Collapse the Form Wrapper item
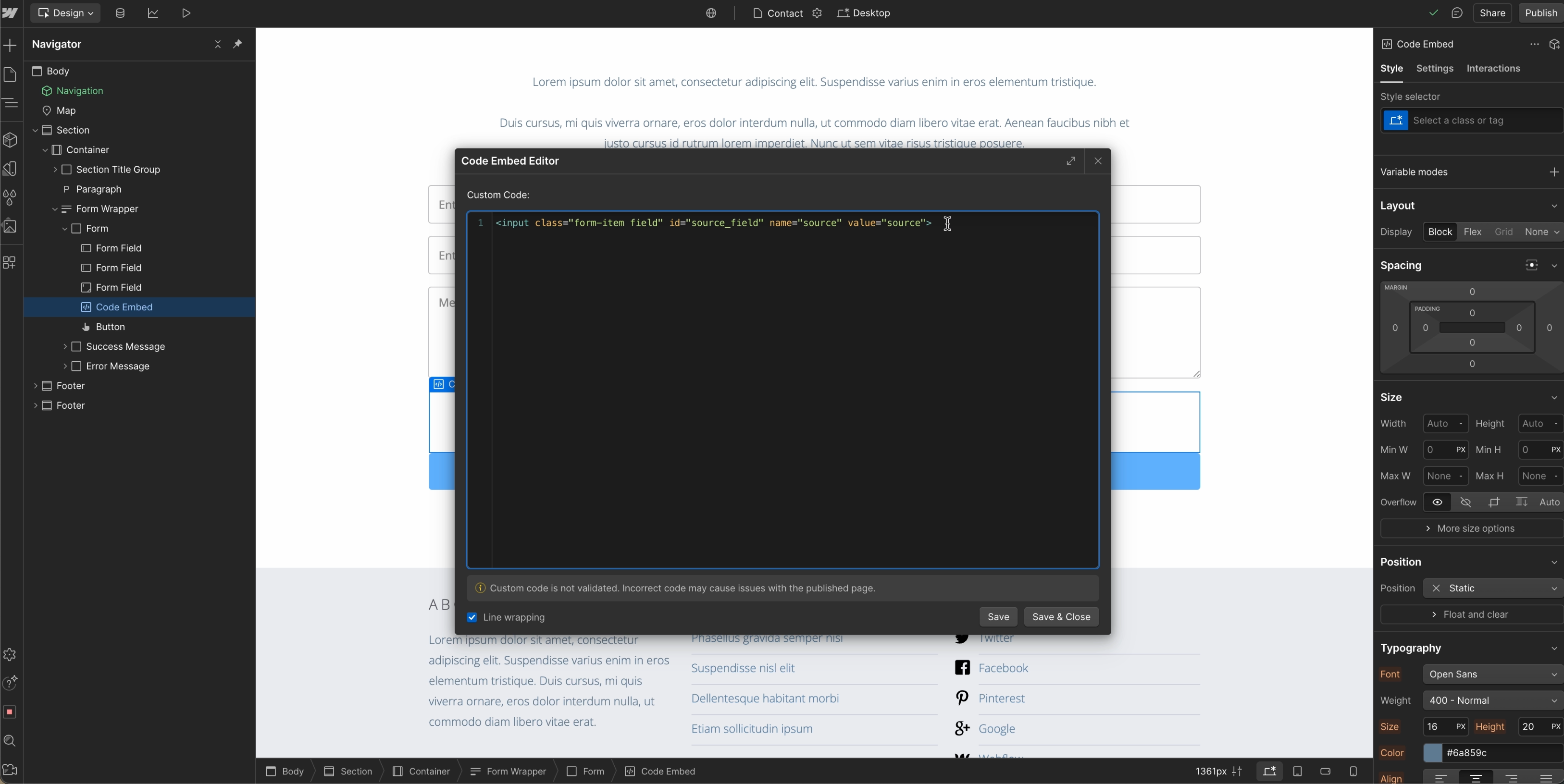The height and width of the screenshot is (784, 1564). 55,209
